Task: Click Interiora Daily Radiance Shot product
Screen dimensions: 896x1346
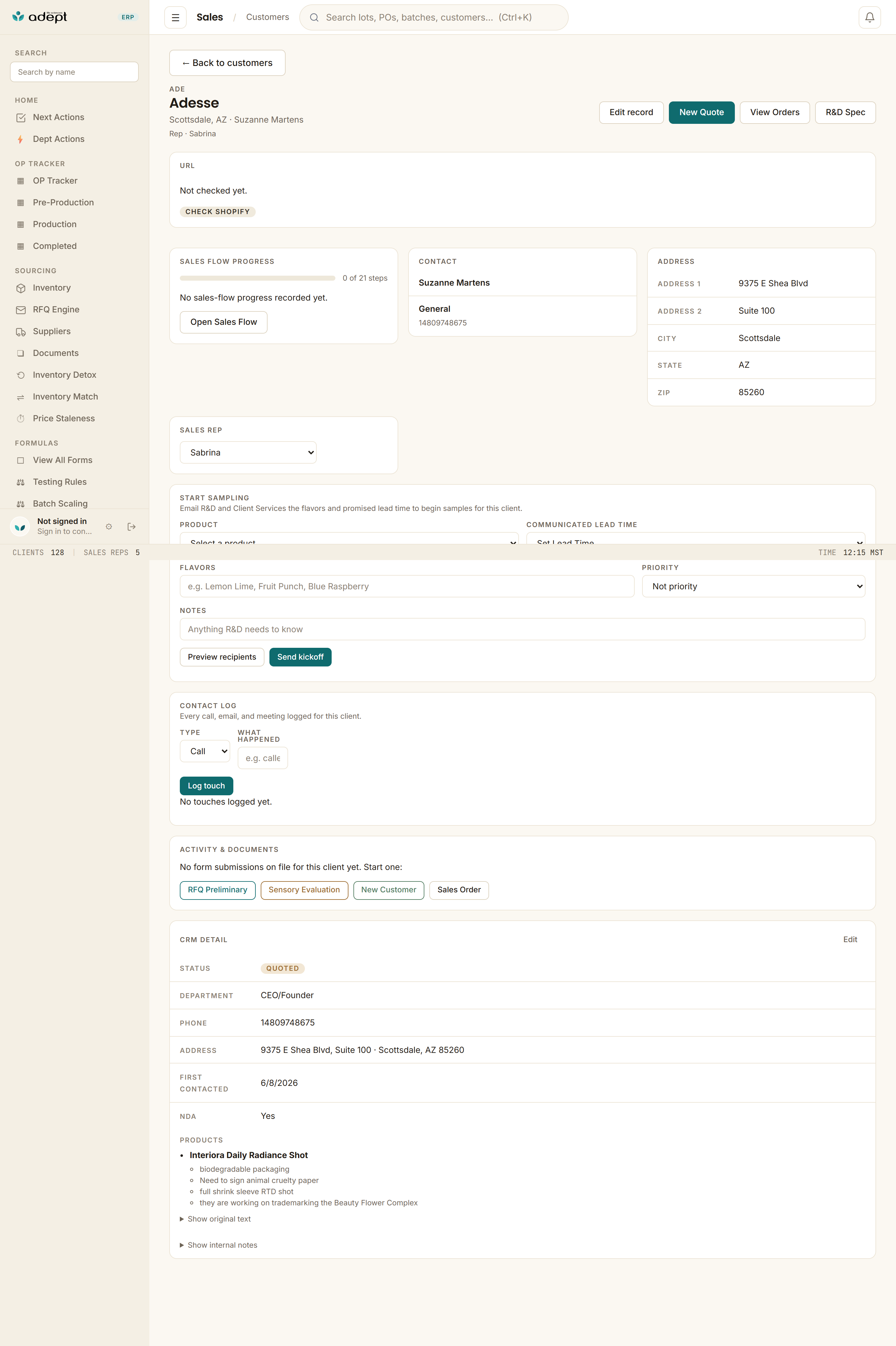Action: 249,1155
